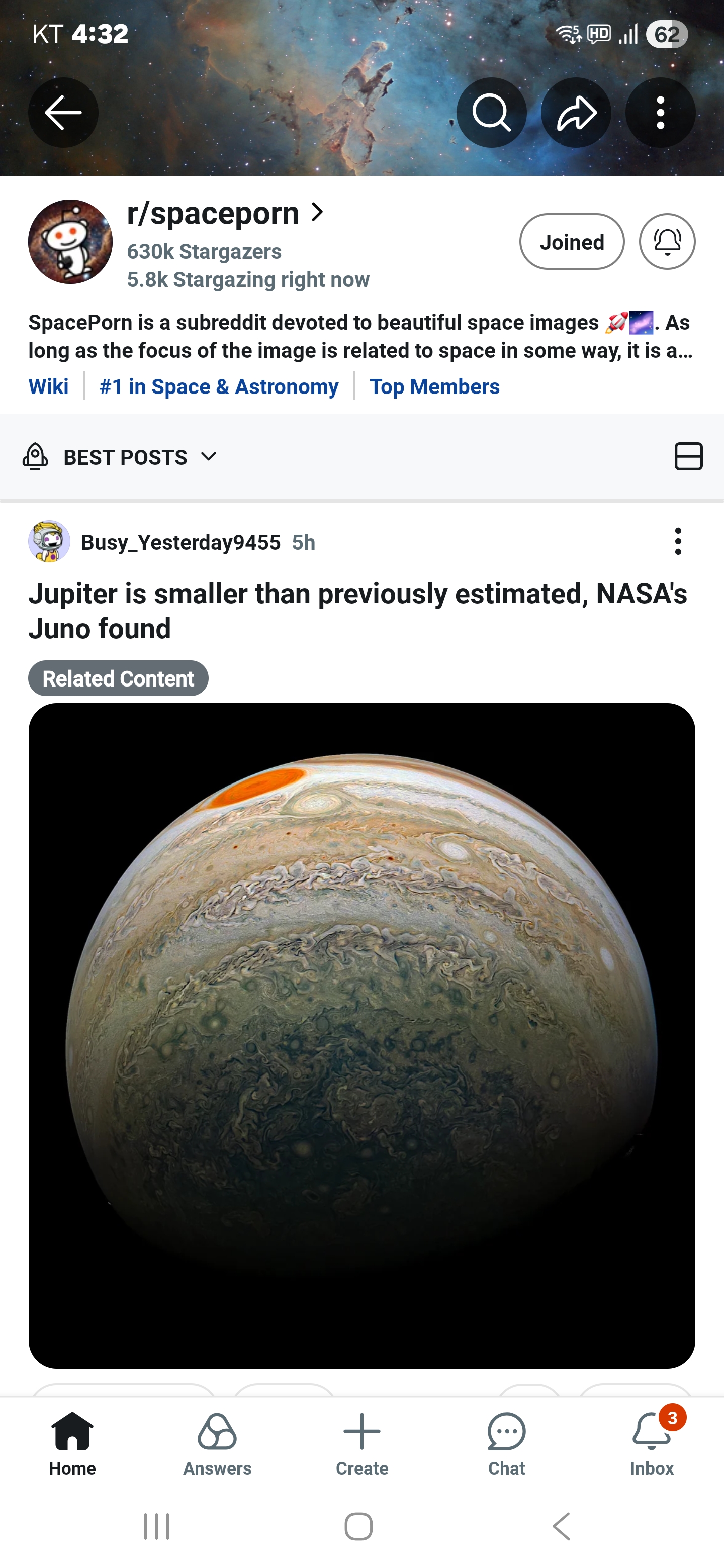Open post options three-dot menu
The image size is (724, 1568).
678,541
